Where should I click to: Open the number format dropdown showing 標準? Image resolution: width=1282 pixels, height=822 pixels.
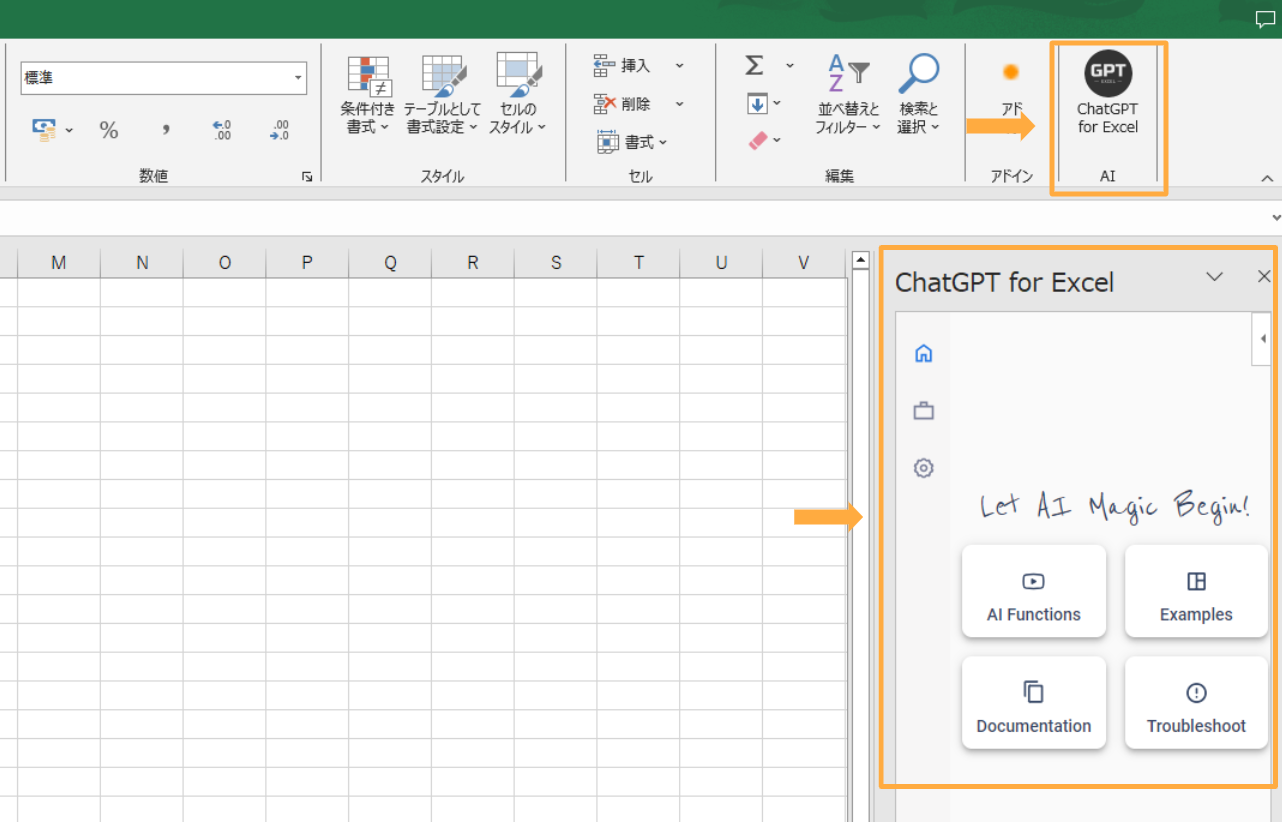click(296, 78)
